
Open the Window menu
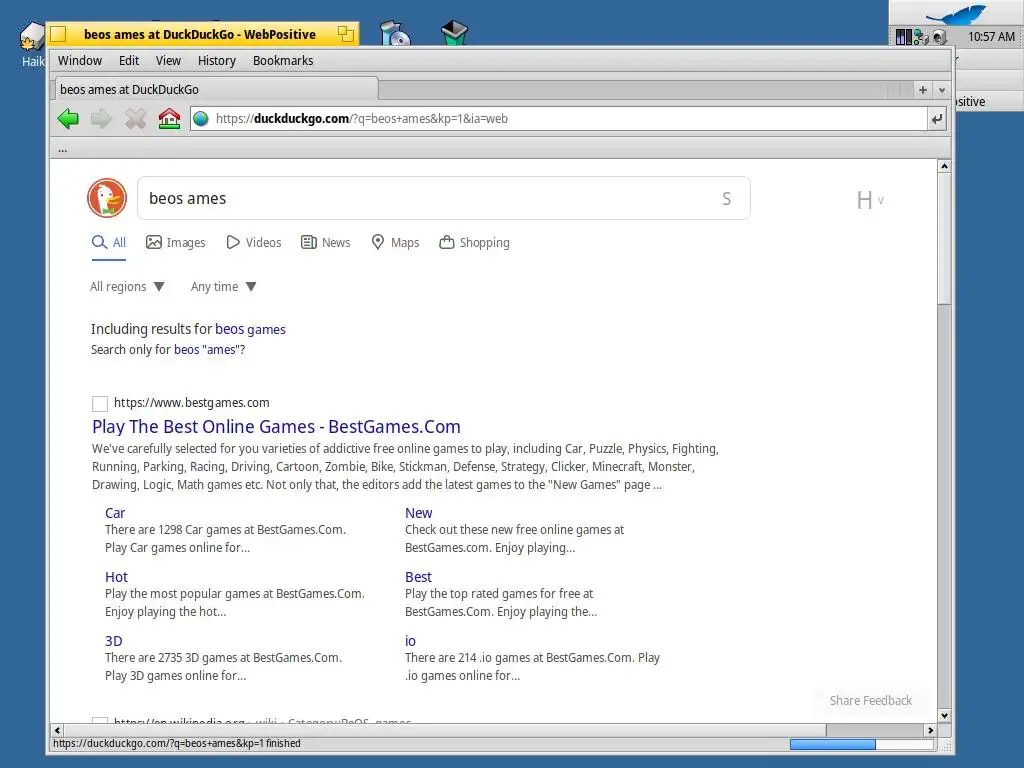click(80, 61)
